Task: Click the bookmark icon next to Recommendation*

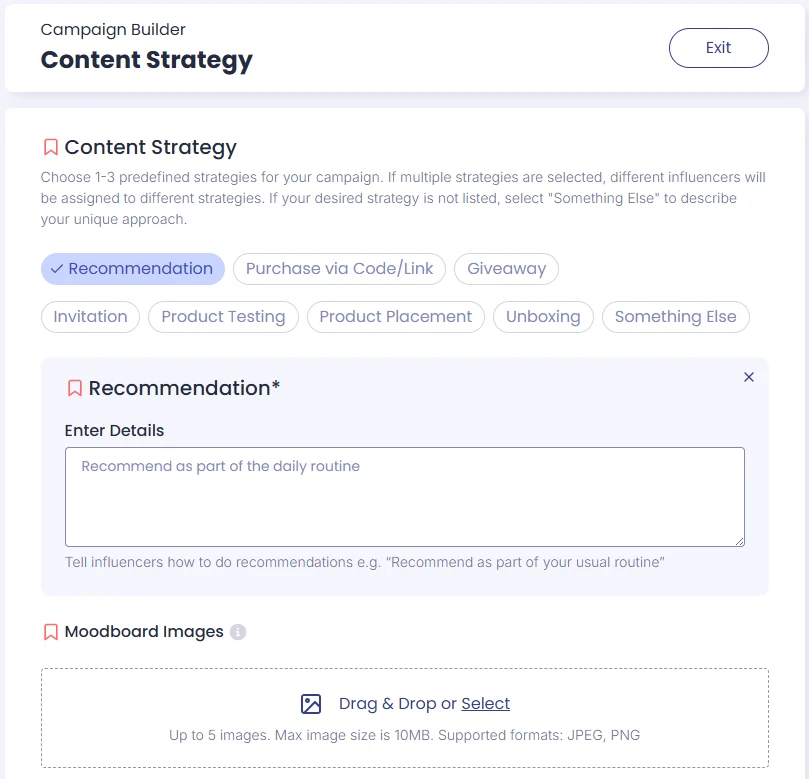Action: tap(75, 388)
